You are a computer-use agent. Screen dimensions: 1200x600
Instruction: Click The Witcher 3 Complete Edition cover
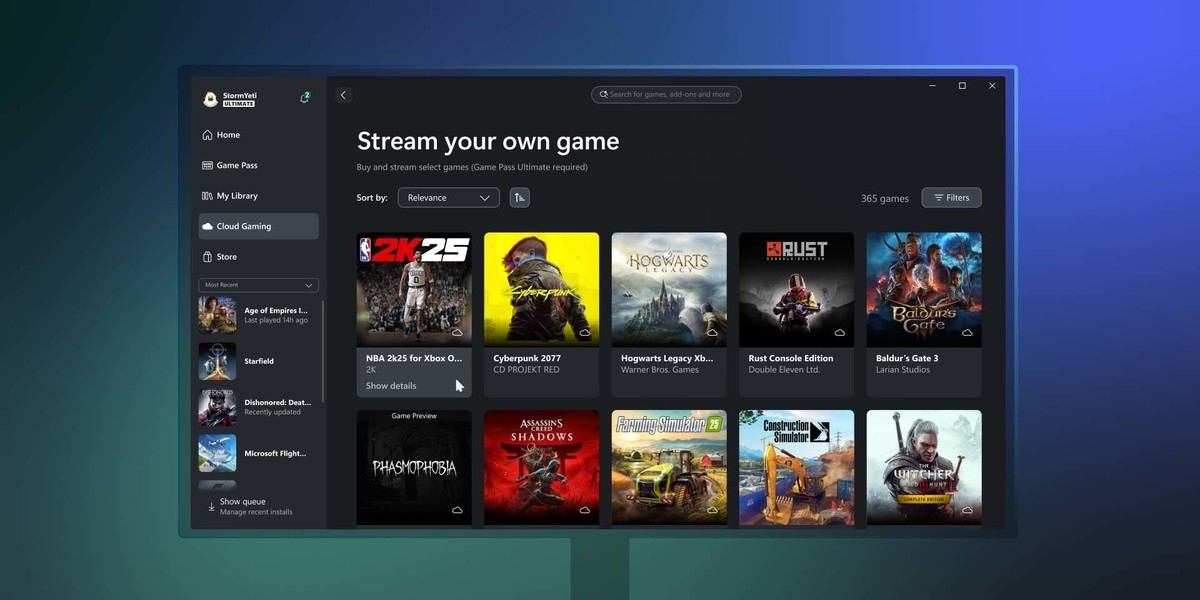tap(924, 467)
